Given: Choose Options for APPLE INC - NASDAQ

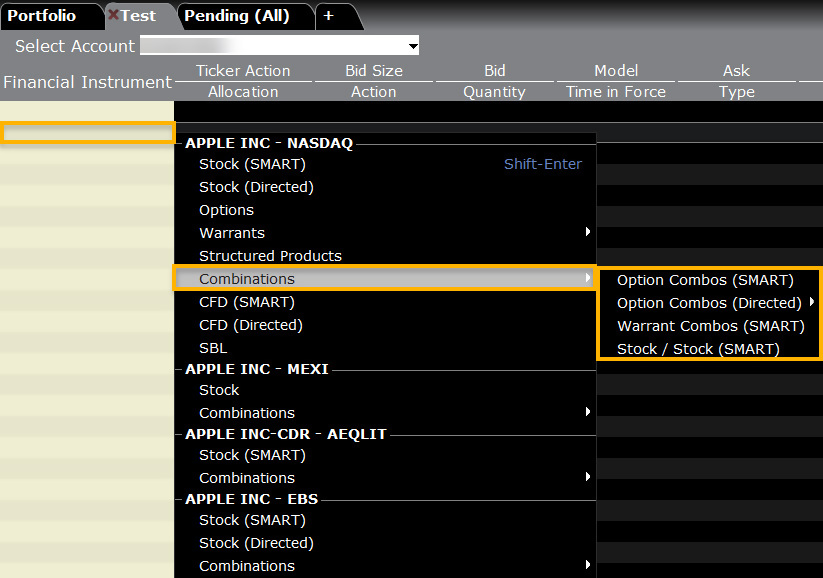Looking at the screenshot, I should [226, 210].
